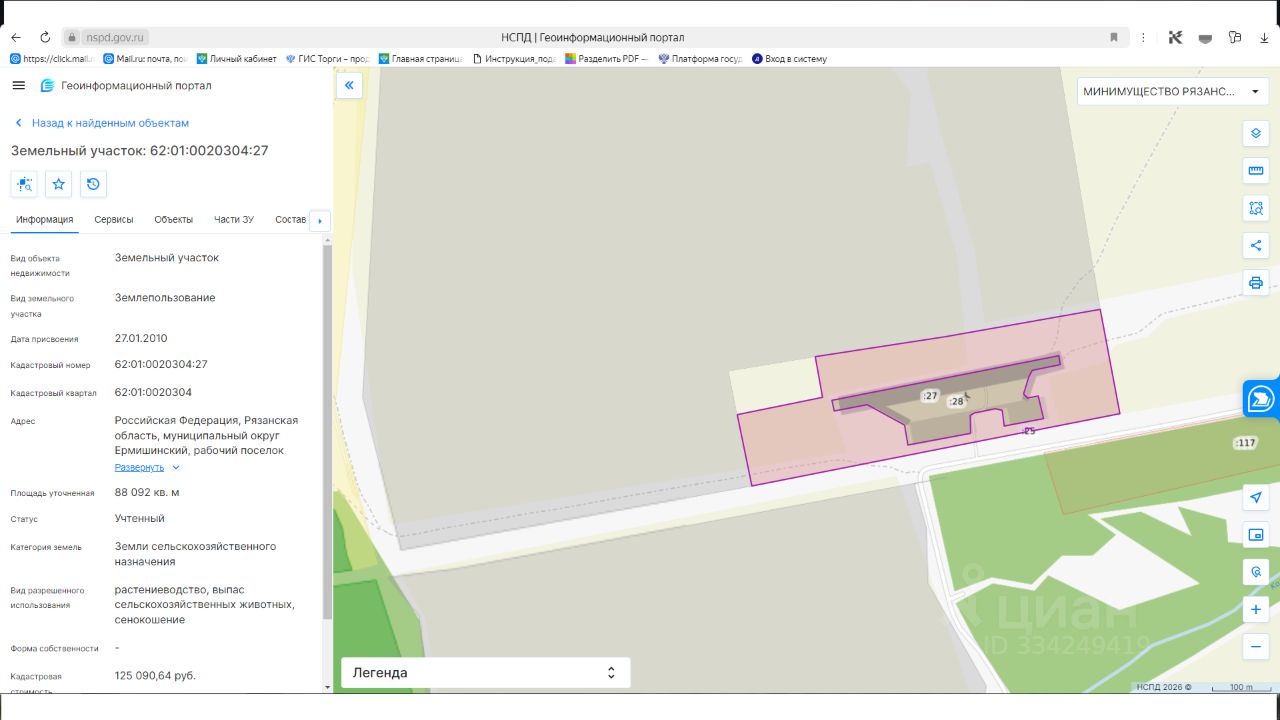1280x720 pixels.
Task: Add parcel to favorites with star icon
Action: (59, 184)
